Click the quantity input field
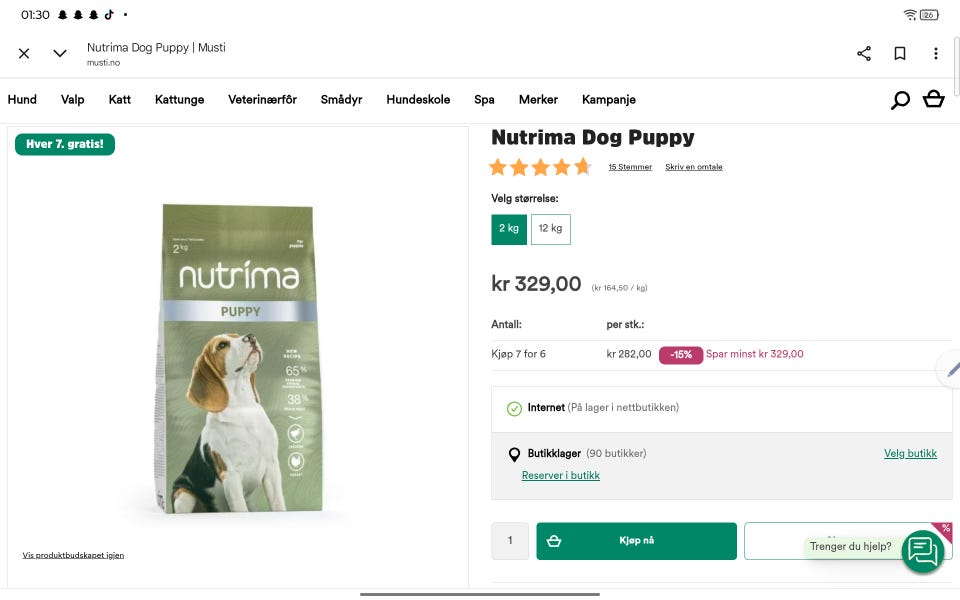The height and width of the screenshot is (600, 960). tap(510, 541)
